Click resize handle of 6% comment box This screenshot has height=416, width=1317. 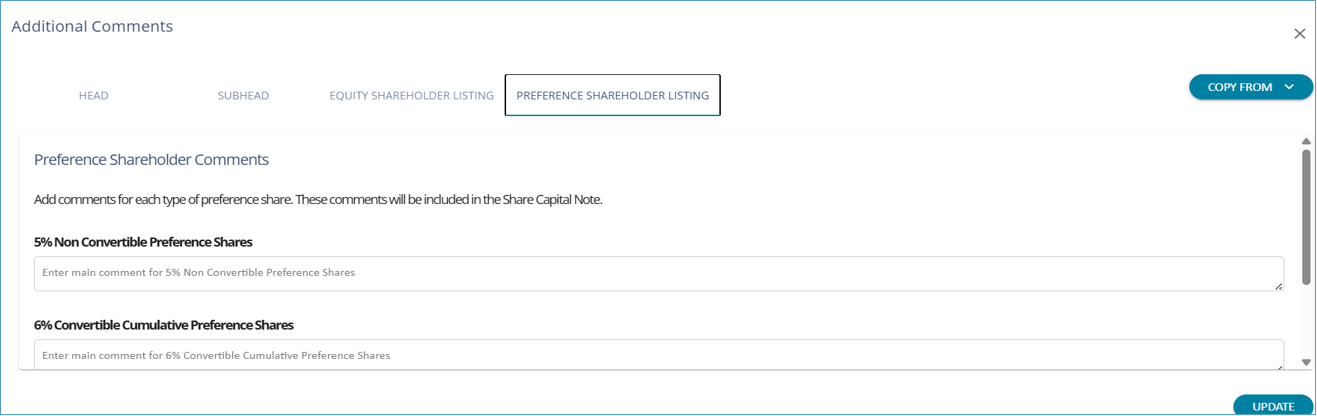pyautogui.click(x=1279, y=366)
